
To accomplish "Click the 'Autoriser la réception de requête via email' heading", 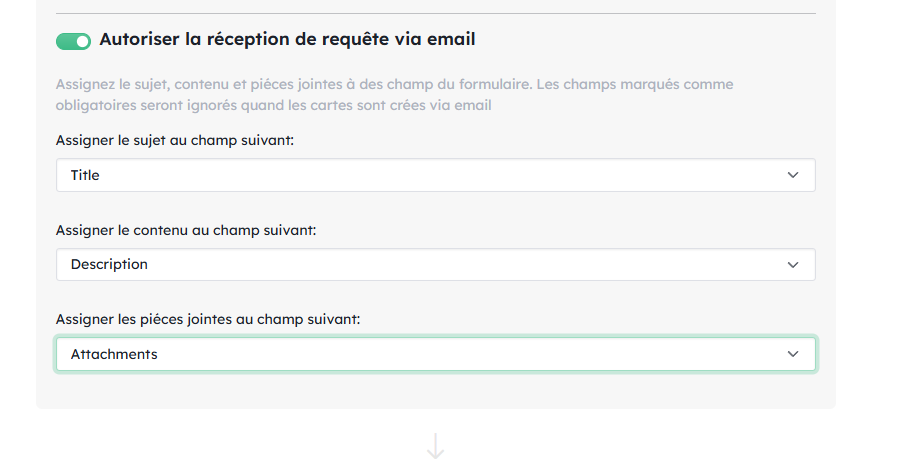I will [287, 40].
